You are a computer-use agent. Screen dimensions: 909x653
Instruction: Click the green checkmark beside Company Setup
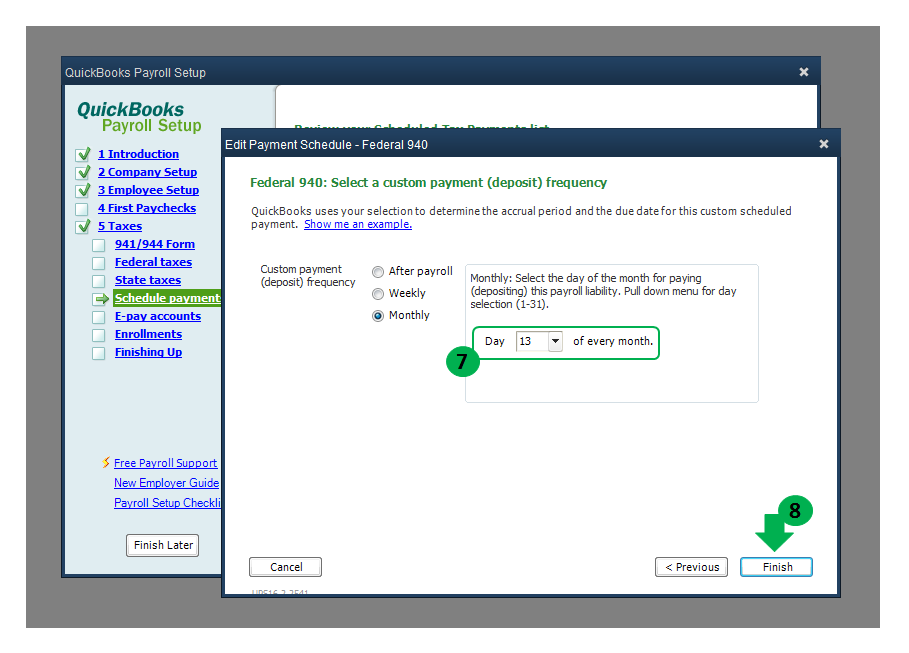click(83, 172)
